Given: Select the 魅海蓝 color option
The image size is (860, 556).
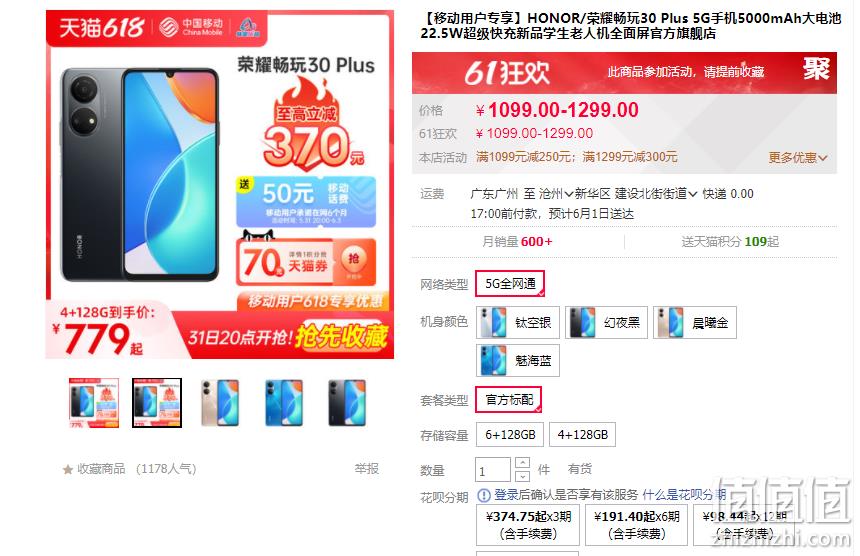Looking at the screenshot, I should point(518,360).
